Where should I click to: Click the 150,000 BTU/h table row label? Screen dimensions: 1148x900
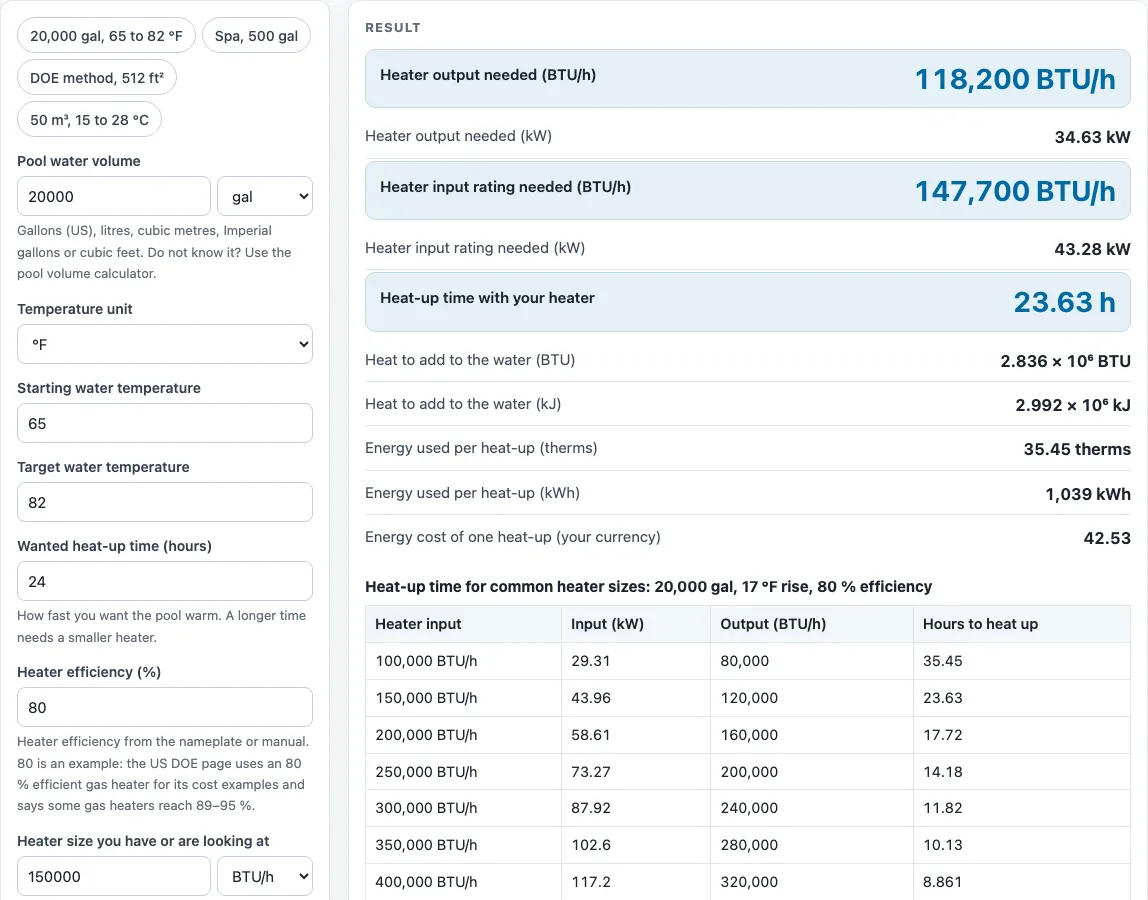point(426,698)
